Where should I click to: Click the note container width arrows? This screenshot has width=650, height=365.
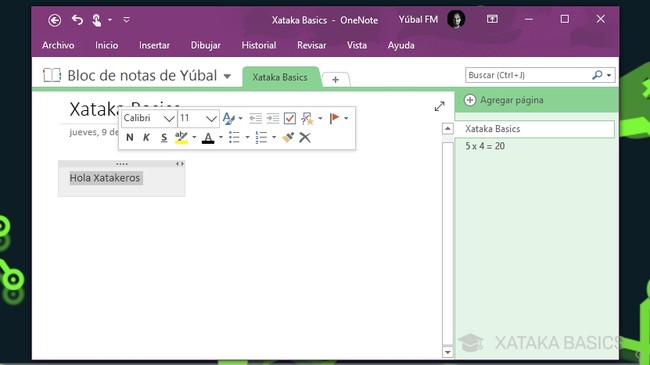coord(179,164)
